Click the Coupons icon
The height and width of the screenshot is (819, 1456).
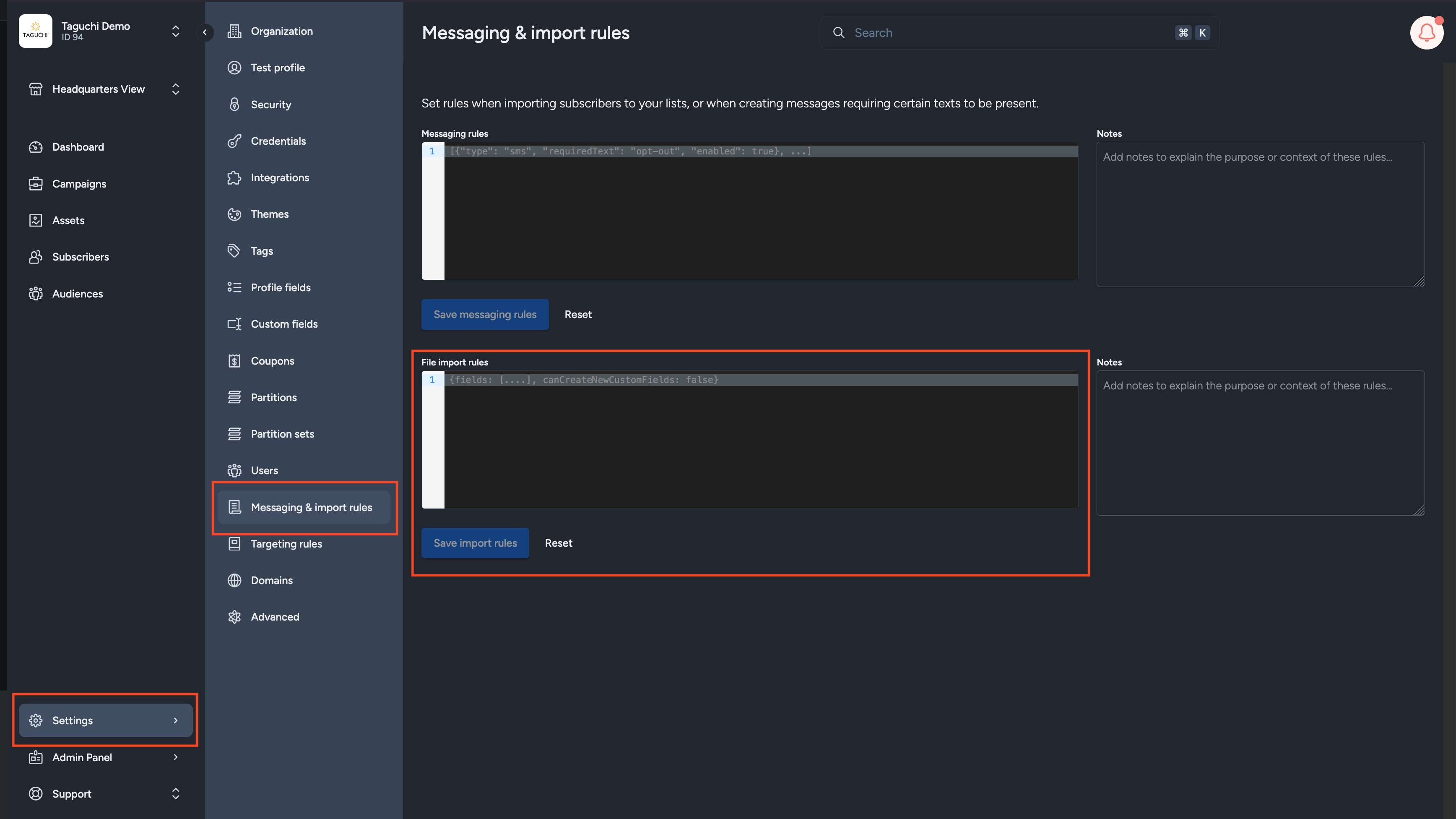(234, 361)
